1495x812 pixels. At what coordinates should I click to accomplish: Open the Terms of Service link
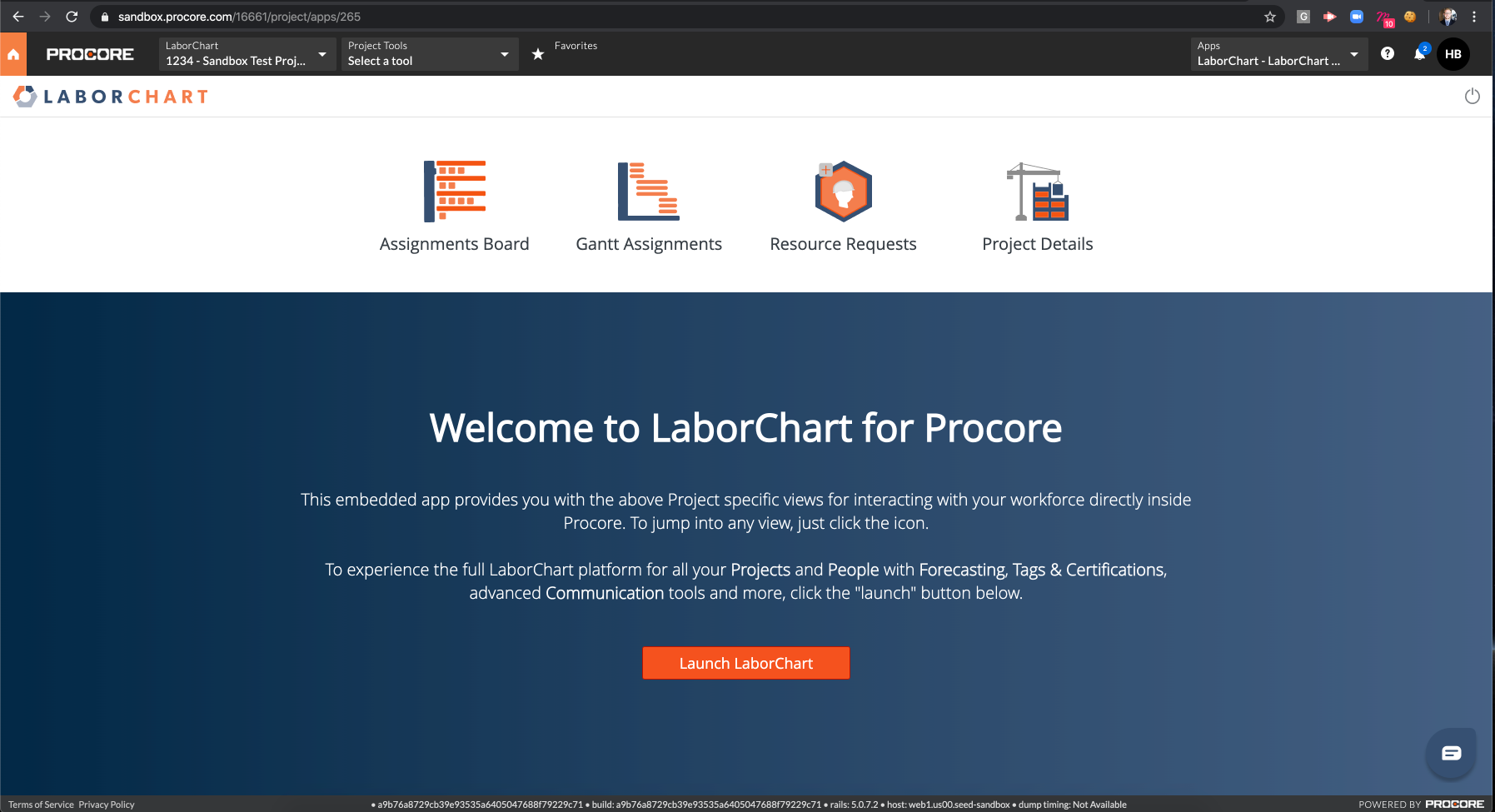pyautogui.click(x=41, y=805)
